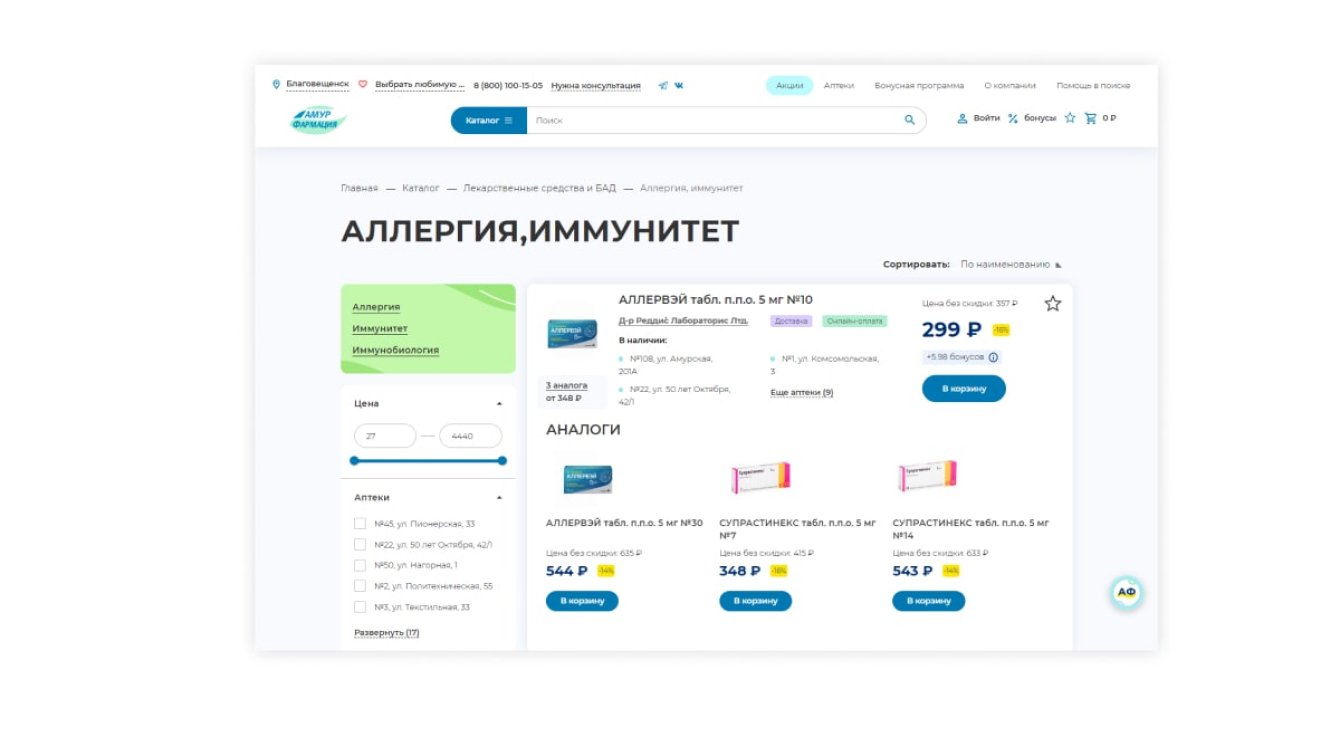Image resolution: width=1340 pixels, height=734 pixels.
Task: Expand the full pharmacy list Развернуть (17)
Action: pyautogui.click(x=386, y=633)
